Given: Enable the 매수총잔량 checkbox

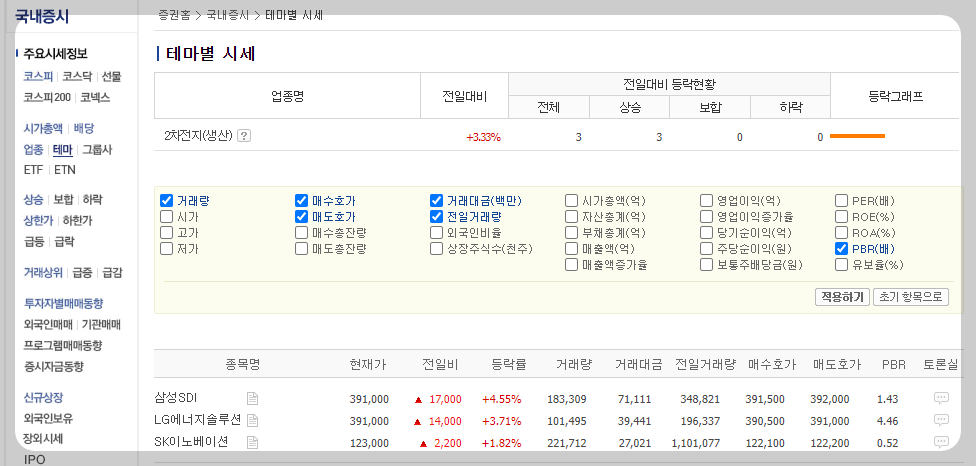Looking at the screenshot, I should [301, 233].
